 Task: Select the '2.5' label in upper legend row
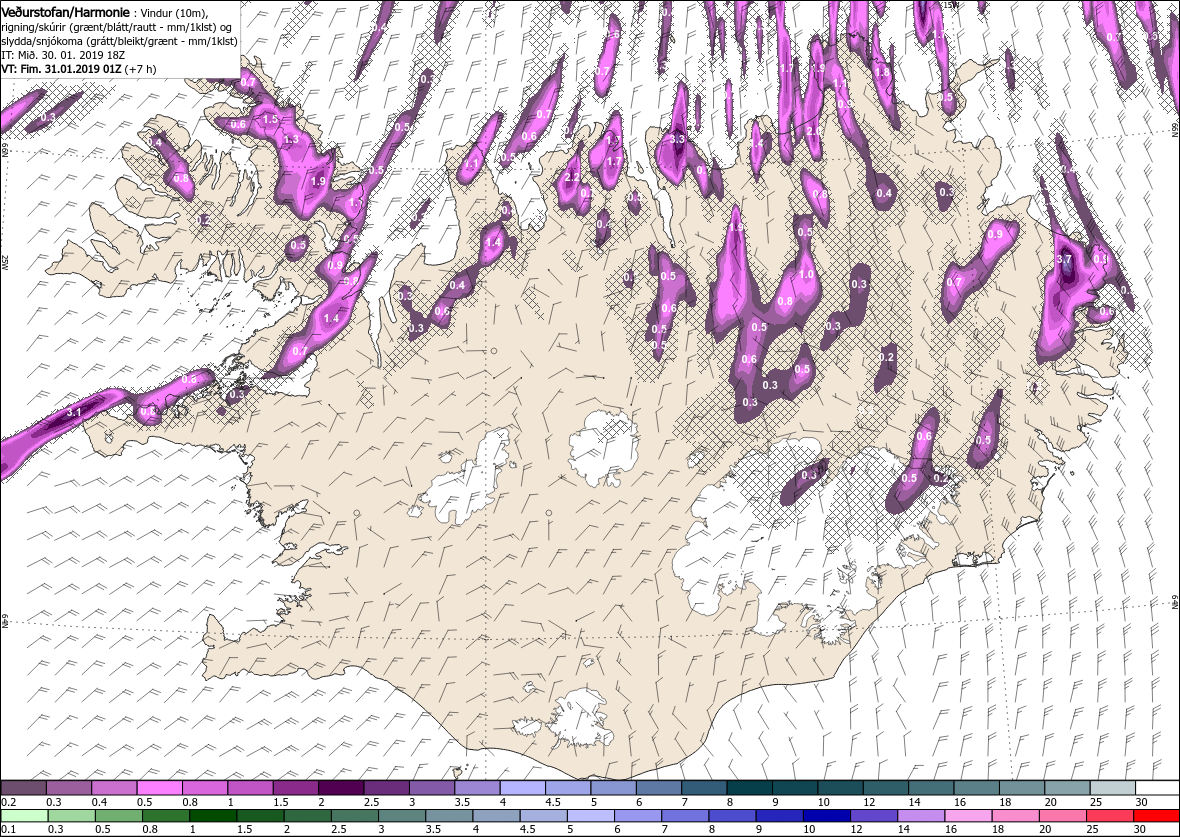[371, 802]
